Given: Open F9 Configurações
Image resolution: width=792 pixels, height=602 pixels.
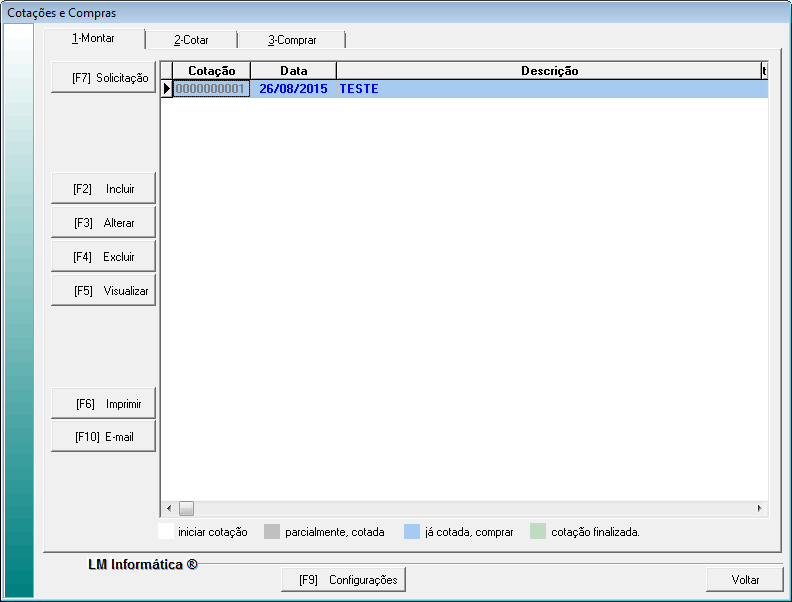Looking at the screenshot, I should point(346,580).
